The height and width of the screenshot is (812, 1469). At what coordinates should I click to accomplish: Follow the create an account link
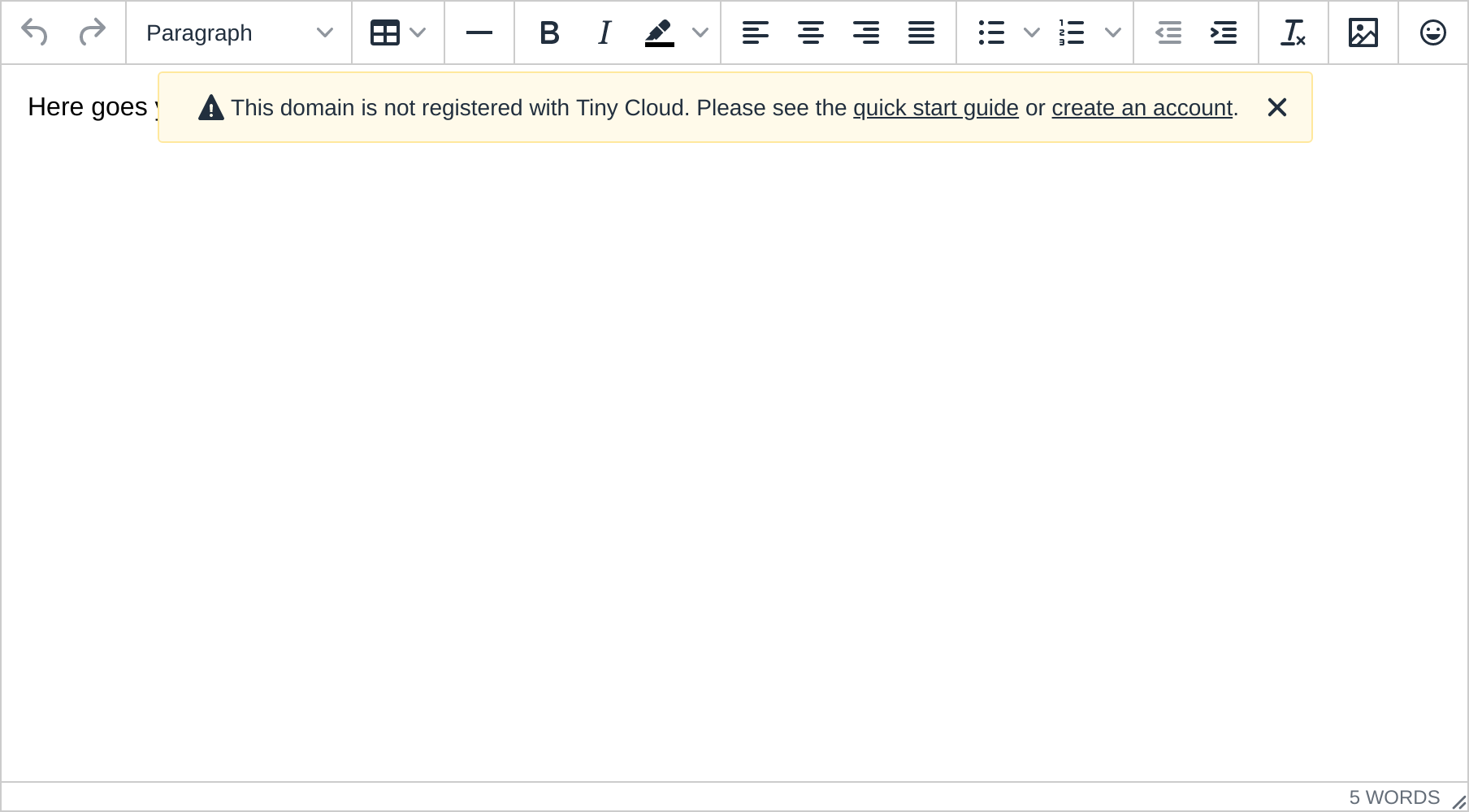pos(1142,108)
